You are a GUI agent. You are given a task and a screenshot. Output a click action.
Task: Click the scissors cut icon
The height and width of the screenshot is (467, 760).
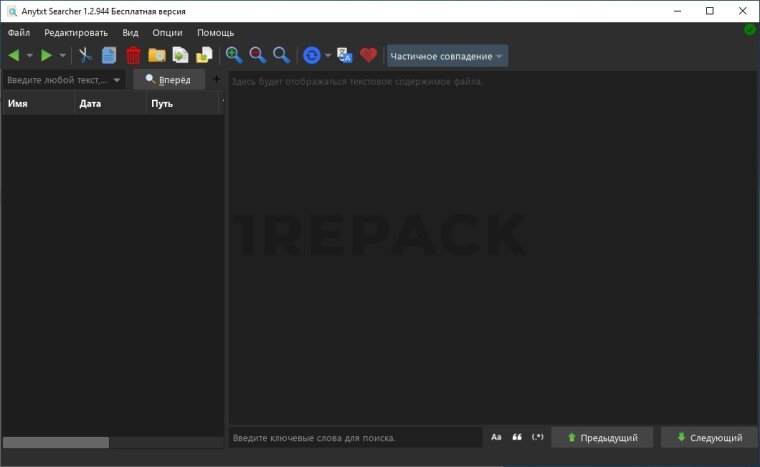85,55
